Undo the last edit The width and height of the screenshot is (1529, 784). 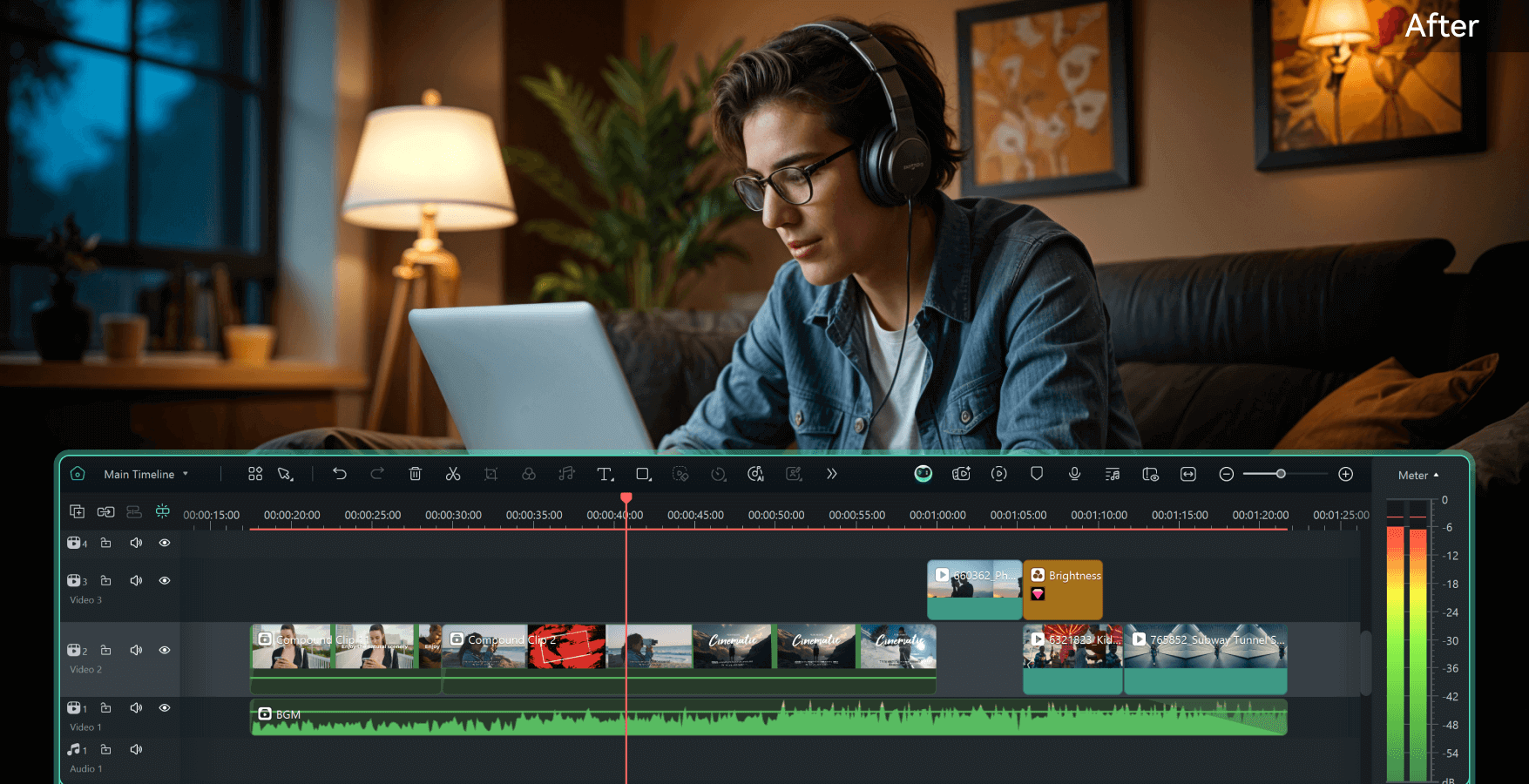point(340,474)
